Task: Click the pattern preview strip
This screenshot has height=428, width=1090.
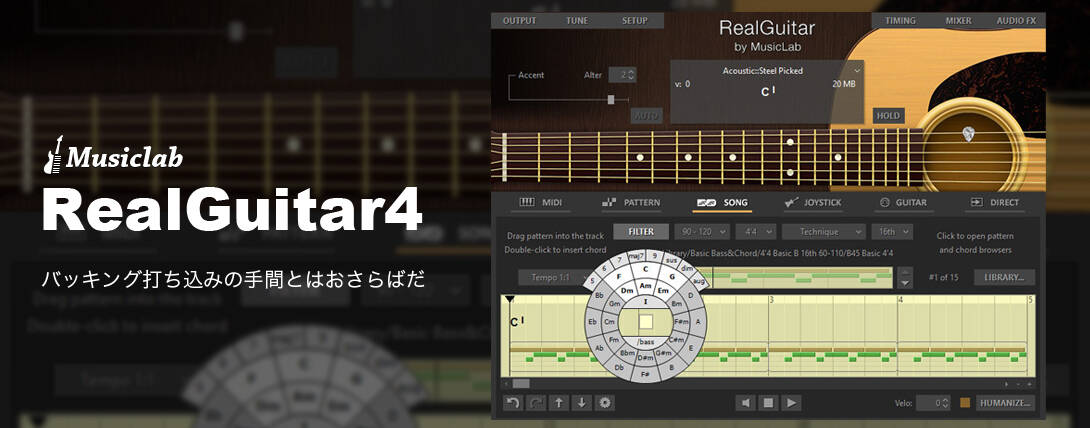Action: tap(799, 277)
